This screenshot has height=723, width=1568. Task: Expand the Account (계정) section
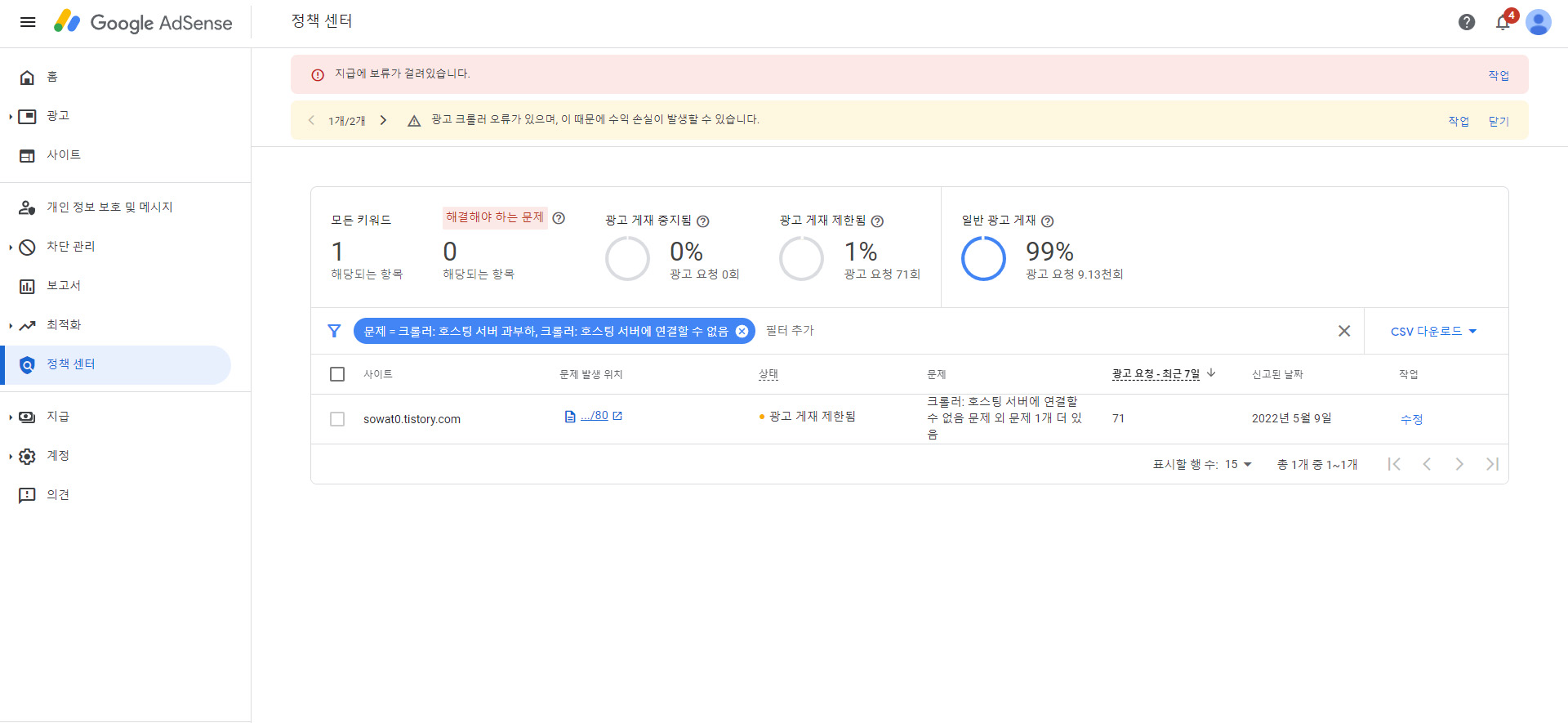[11, 457]
